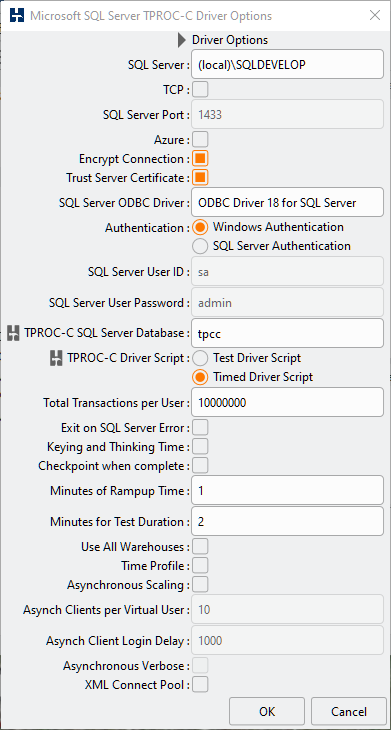Click the HammerDB icon in the title bar
Screen dimensions: 391x730
pyautogui.click(x=17, y=15)
